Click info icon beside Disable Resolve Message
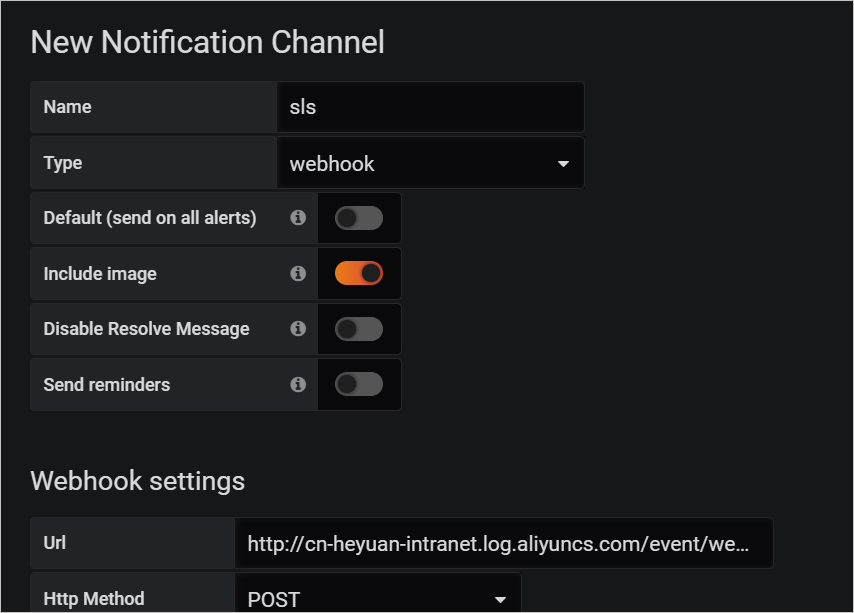 298,329
